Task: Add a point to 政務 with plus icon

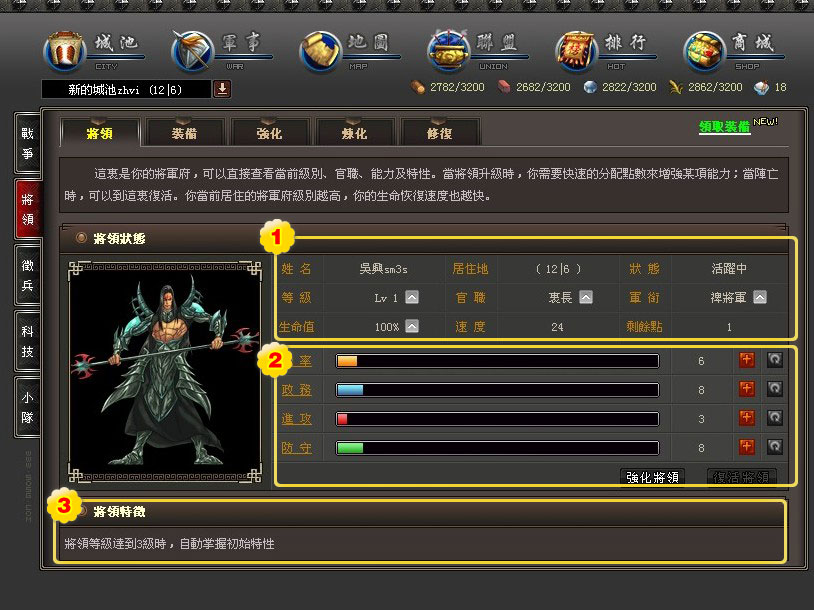Action: tap(747, 389)
